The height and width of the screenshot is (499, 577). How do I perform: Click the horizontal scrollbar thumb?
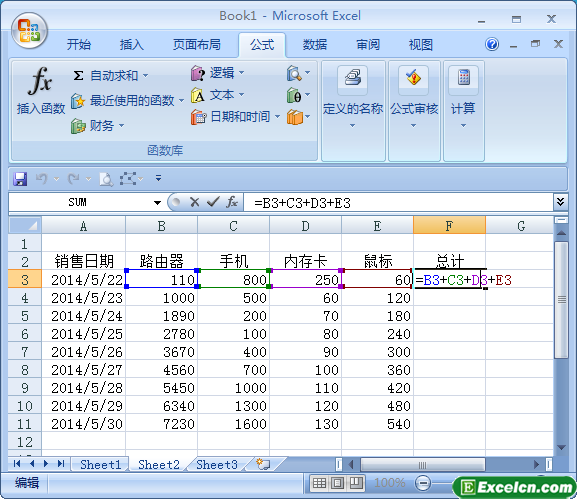pos(422,464)
